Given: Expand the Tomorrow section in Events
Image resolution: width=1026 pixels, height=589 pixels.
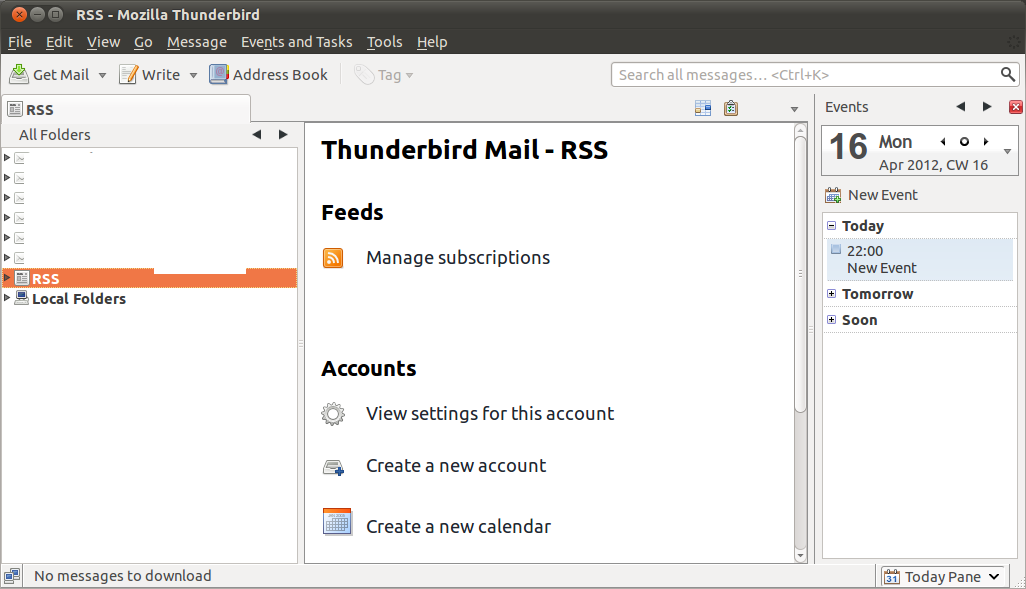Looking at the screenshot, I should tap(831, 294).
